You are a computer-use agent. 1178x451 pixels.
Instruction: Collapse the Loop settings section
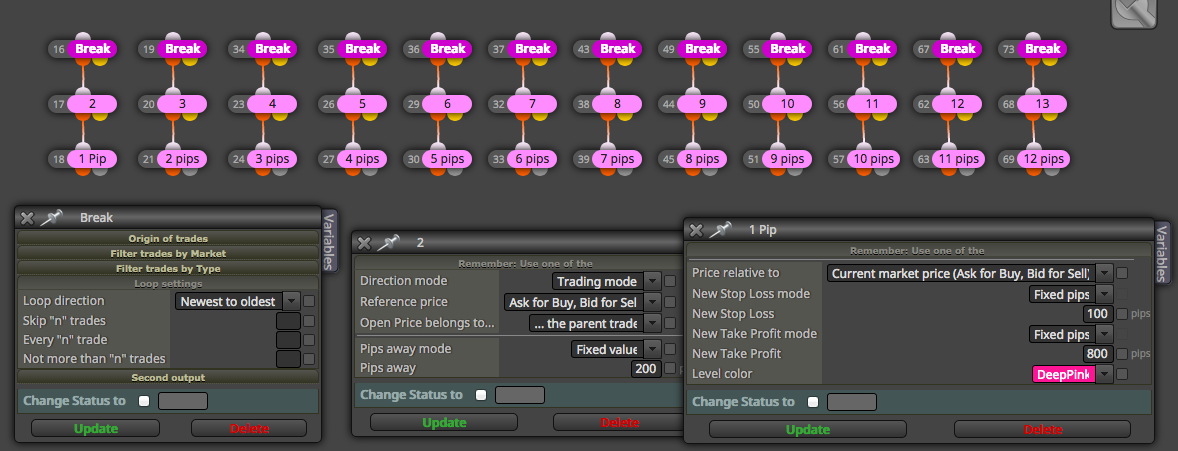point(168,283)
